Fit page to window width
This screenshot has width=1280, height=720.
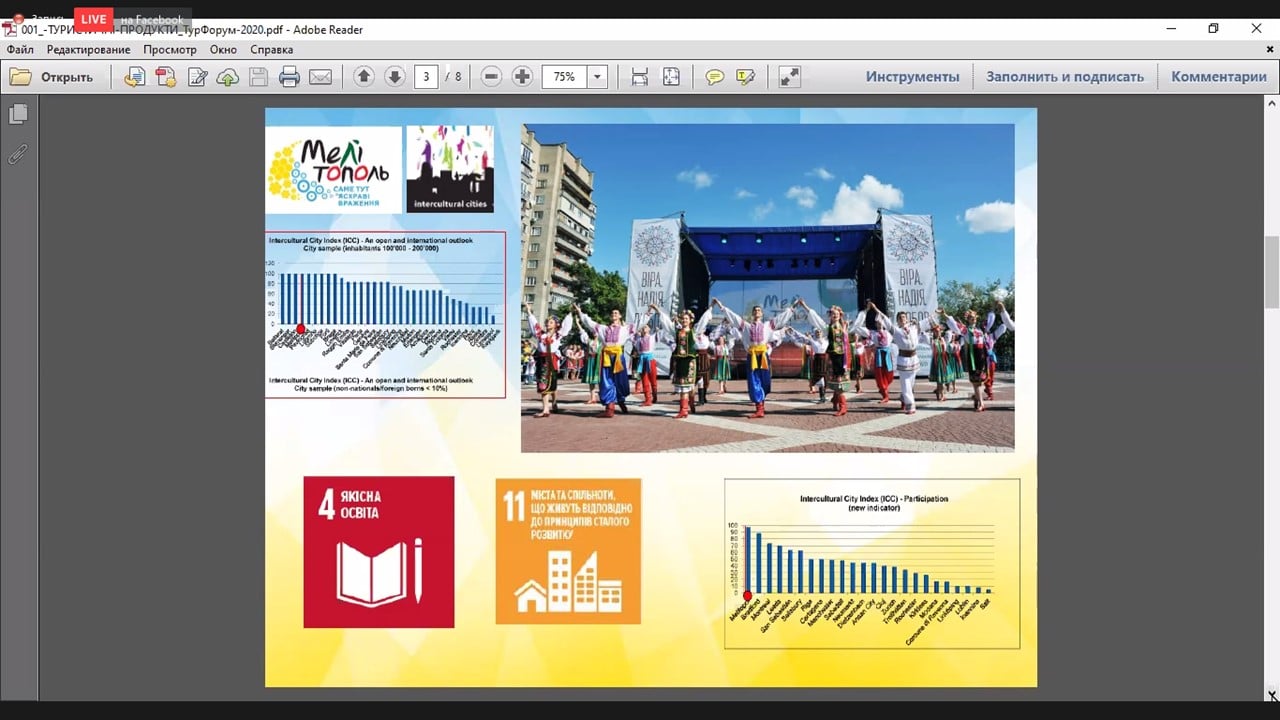(640, 77)
